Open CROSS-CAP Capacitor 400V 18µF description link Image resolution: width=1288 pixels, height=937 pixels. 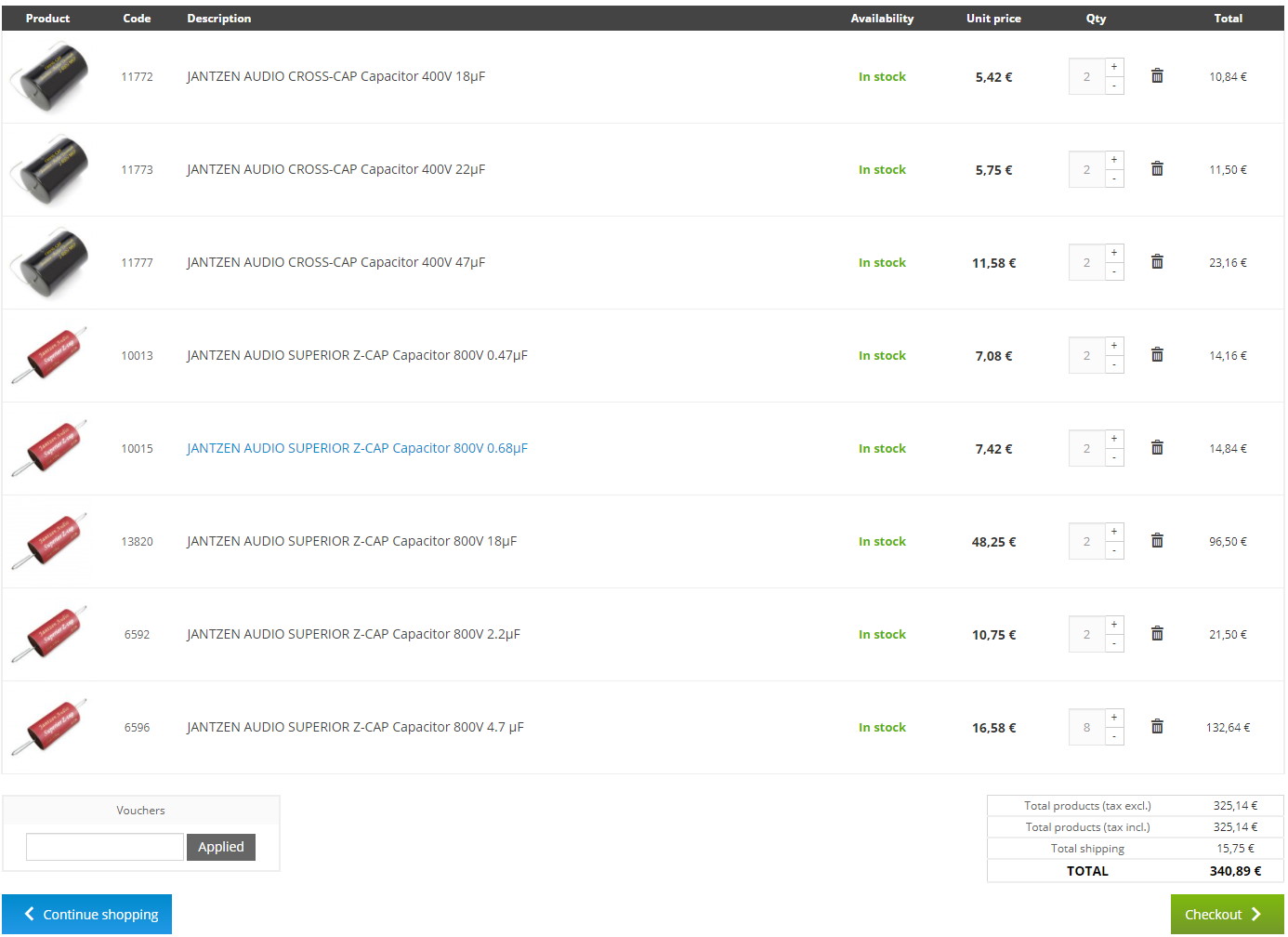pyautogui.click(x=335, y=76)
